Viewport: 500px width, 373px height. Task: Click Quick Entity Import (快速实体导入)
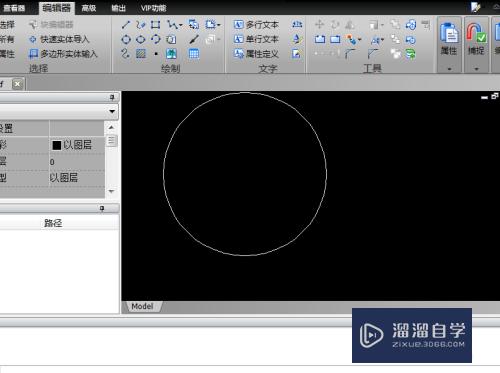60,39
